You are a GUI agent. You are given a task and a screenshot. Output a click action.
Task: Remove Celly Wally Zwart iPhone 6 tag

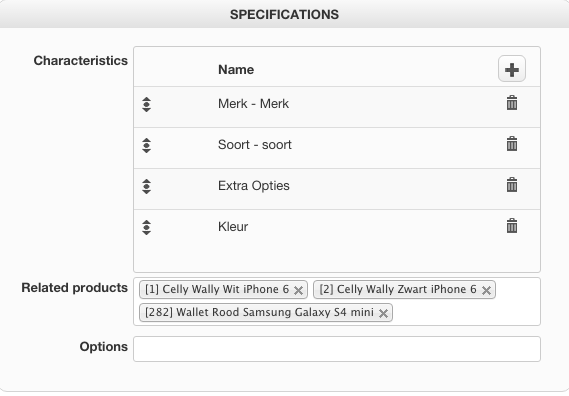tap(486, 290)
